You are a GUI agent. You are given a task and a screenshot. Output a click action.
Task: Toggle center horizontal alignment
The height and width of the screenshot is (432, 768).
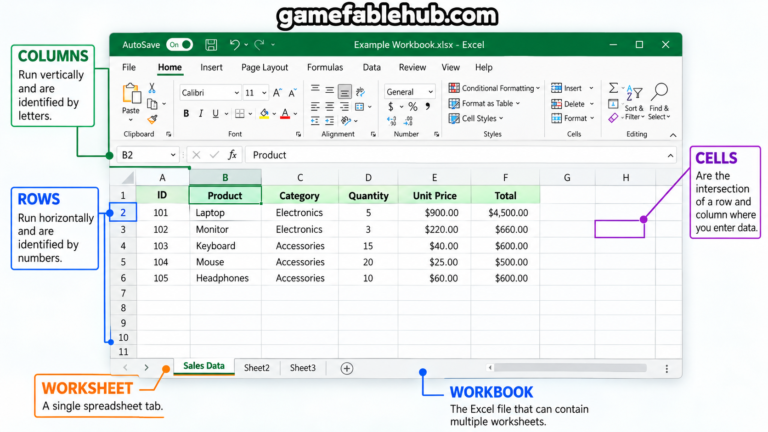[330, 106]
